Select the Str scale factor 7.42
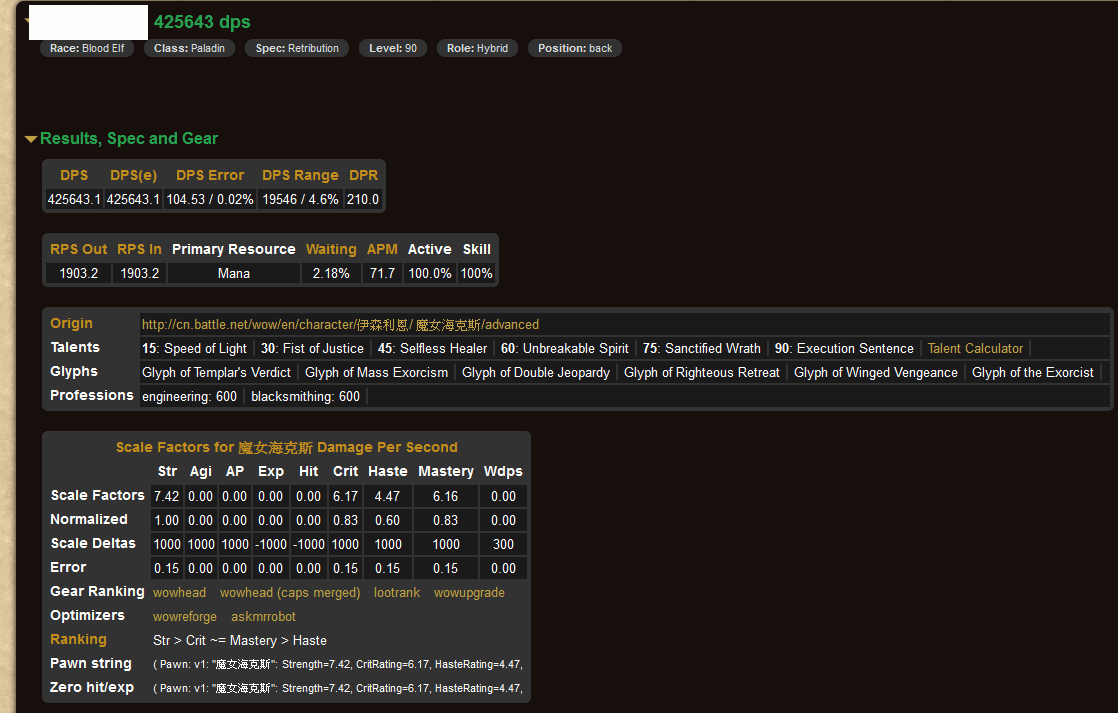Screen dimensions: 1118x713 [166, 496]
